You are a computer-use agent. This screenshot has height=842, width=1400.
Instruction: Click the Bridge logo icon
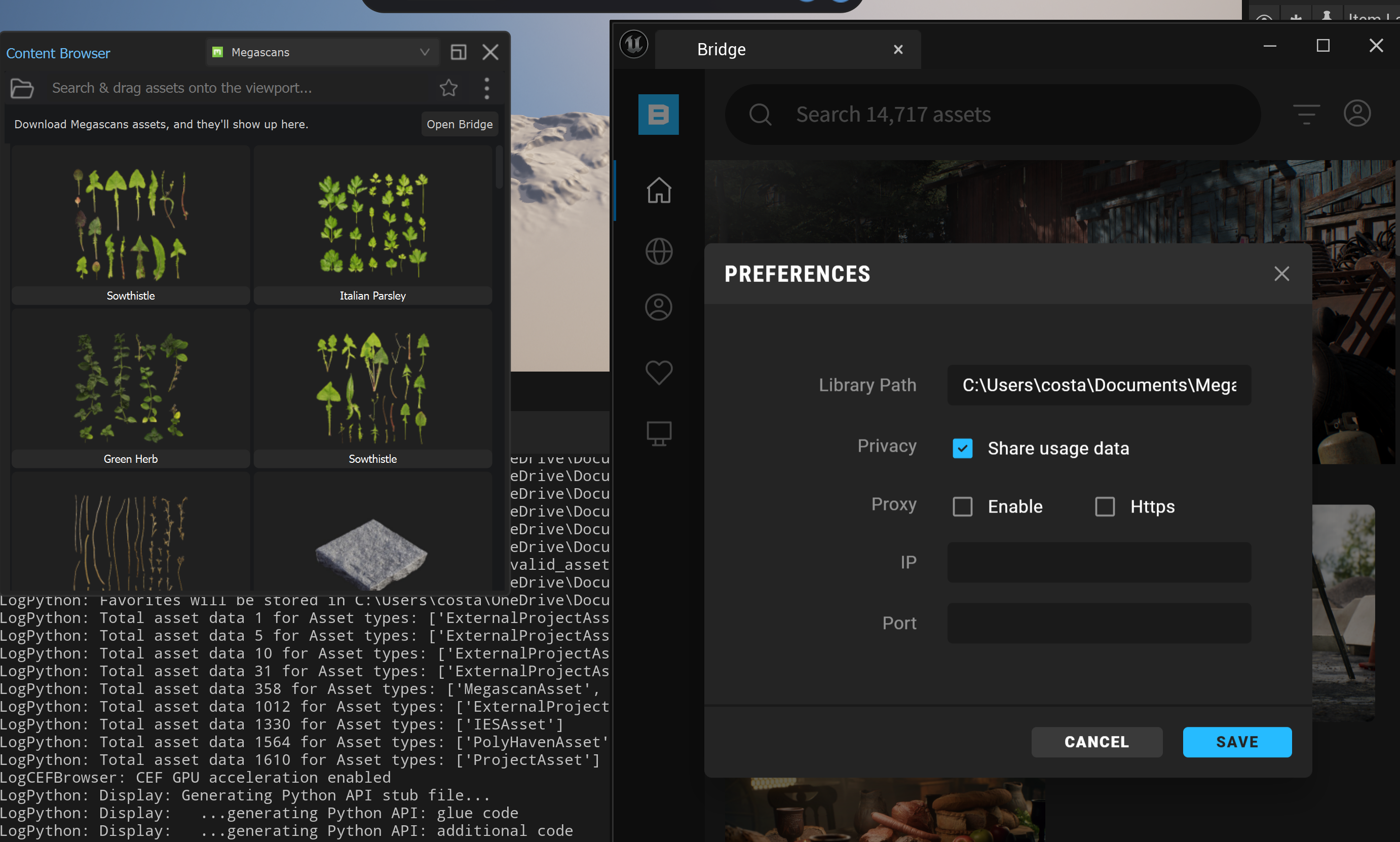(658, 114)
